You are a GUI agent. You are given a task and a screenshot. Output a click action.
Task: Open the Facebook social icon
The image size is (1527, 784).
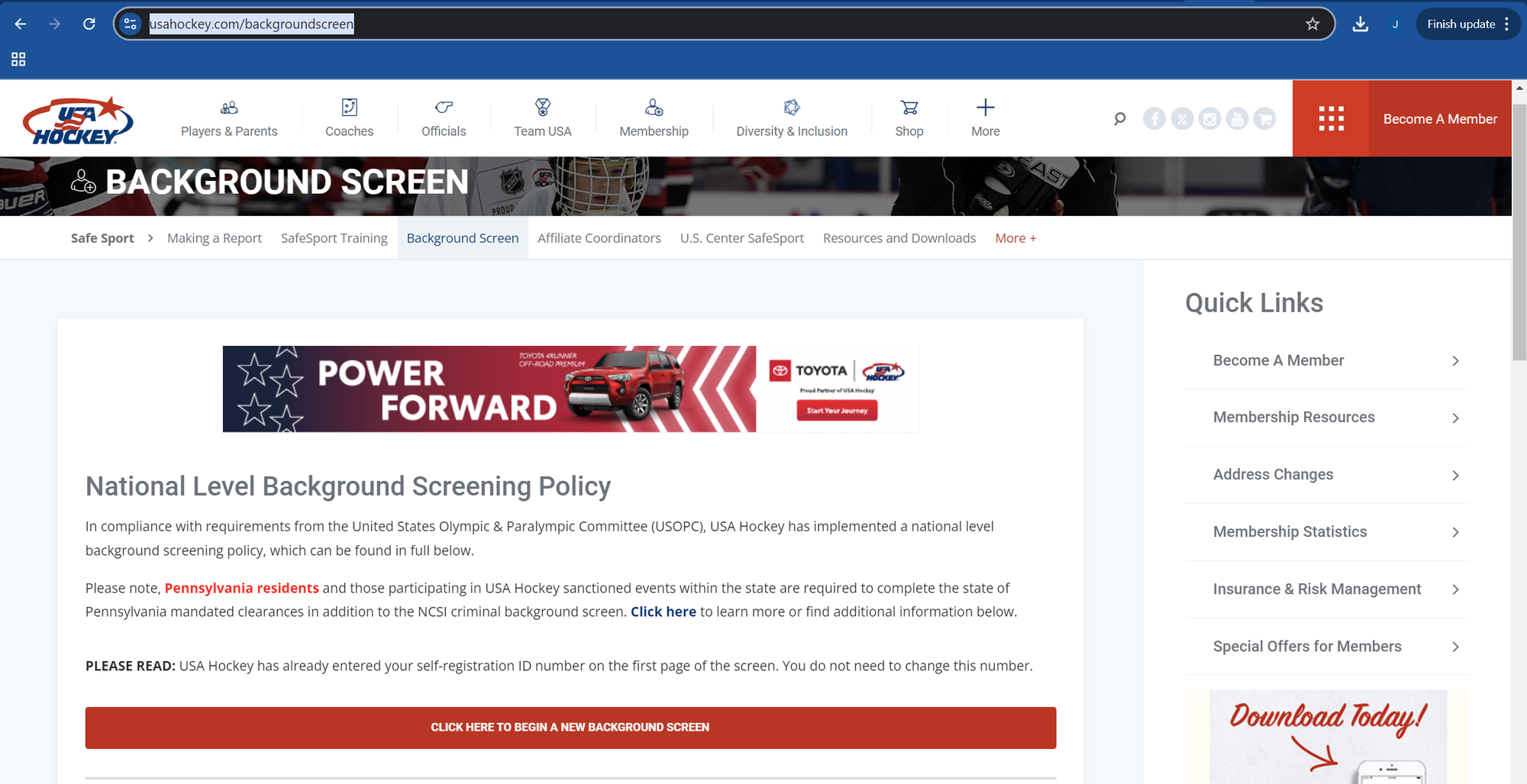point(1154,119)
